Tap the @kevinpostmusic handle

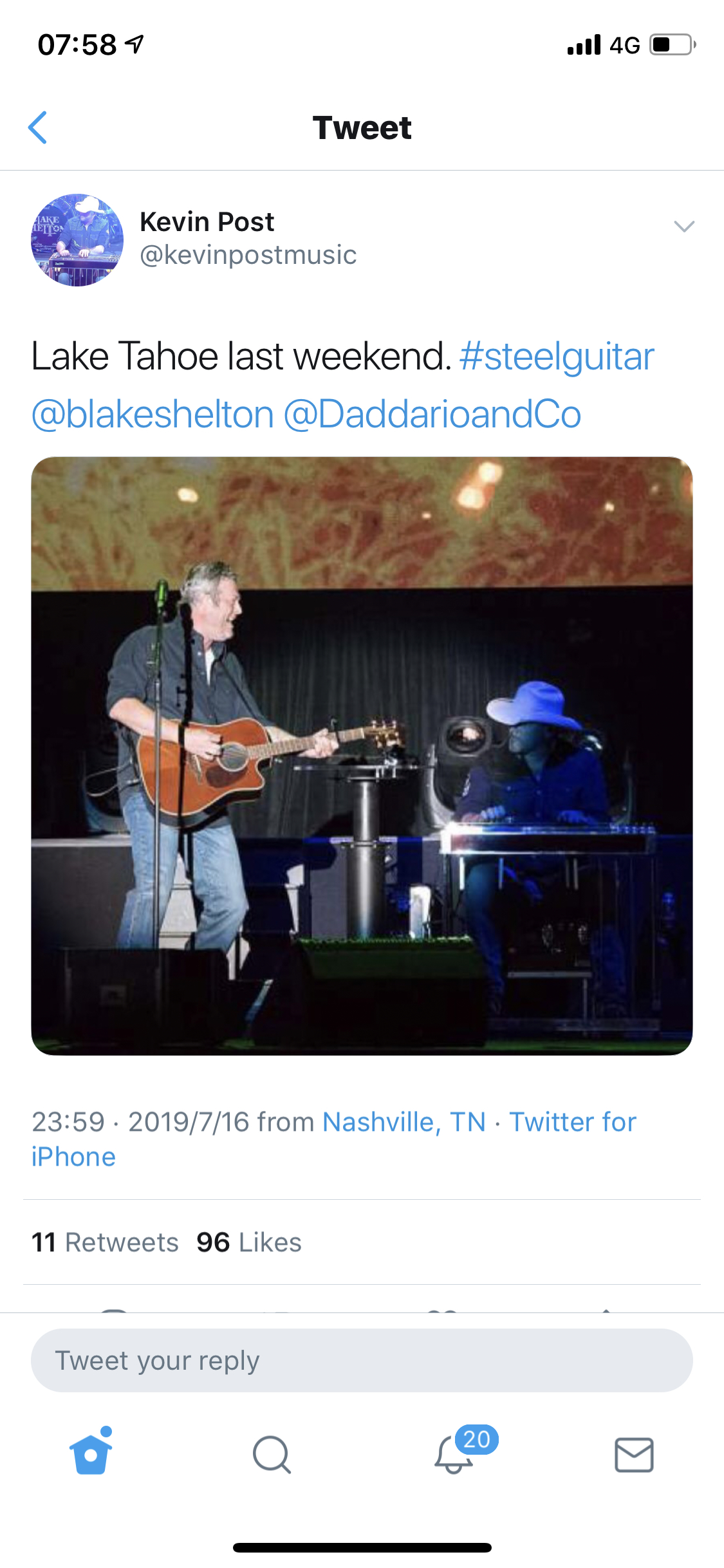(248, 255)
